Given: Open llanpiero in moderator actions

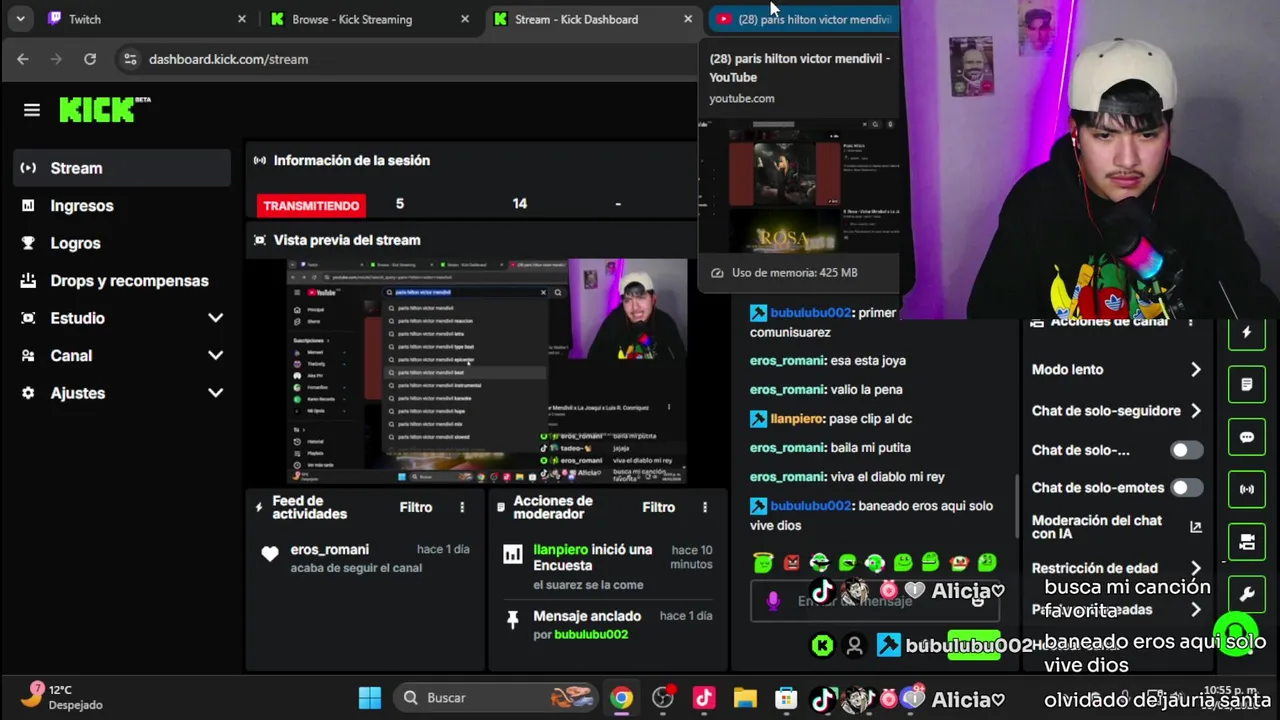Looking at the screenshot, I should (560, 550).
